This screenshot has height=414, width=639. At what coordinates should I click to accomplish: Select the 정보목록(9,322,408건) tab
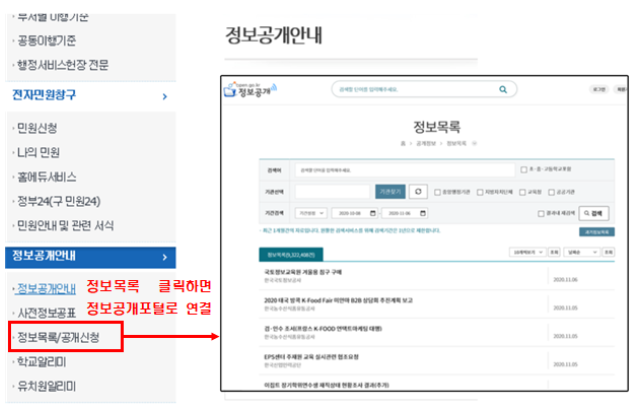tap(291, 255)
